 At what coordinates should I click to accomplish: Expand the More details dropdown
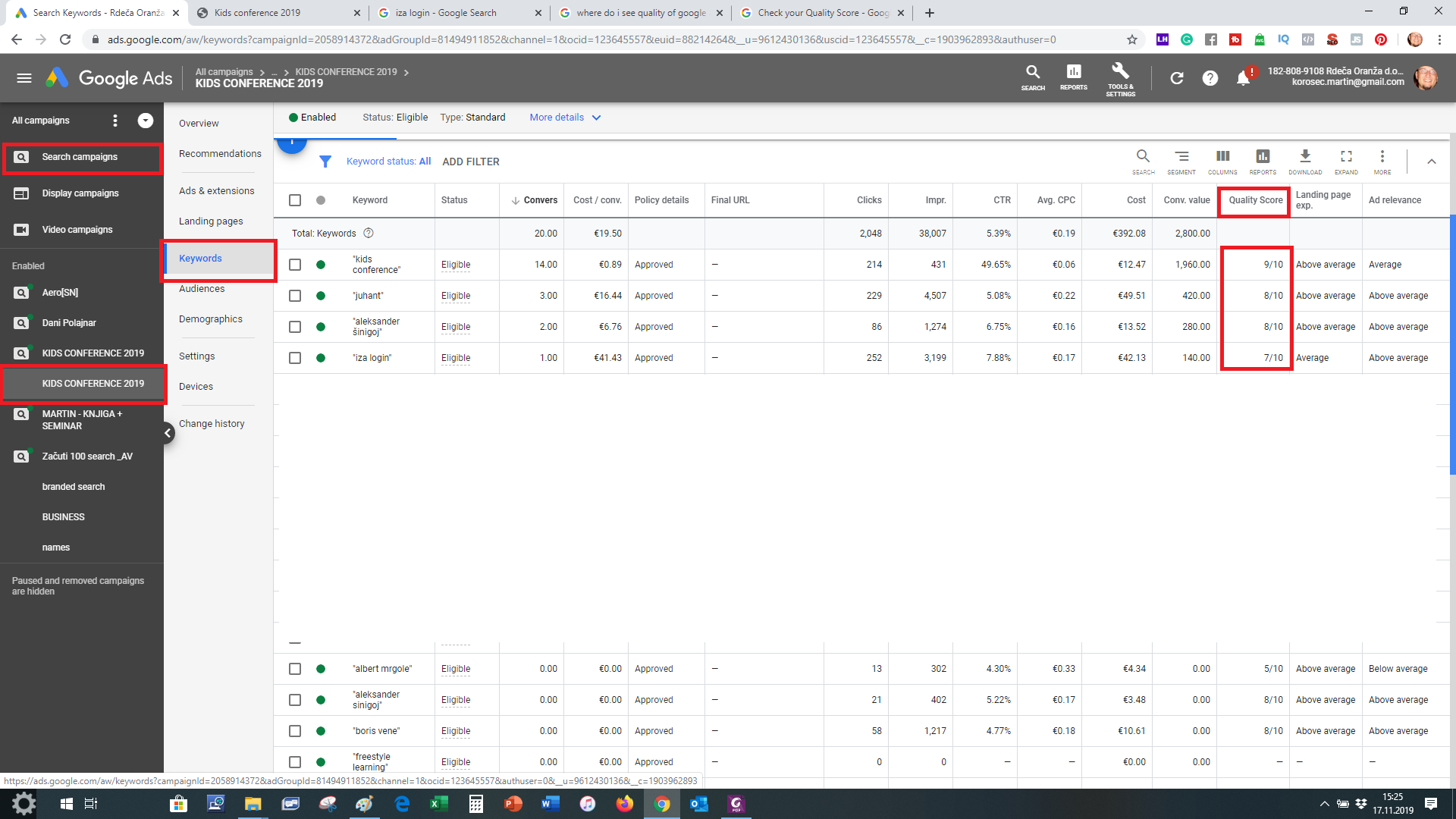pos(565,118)
